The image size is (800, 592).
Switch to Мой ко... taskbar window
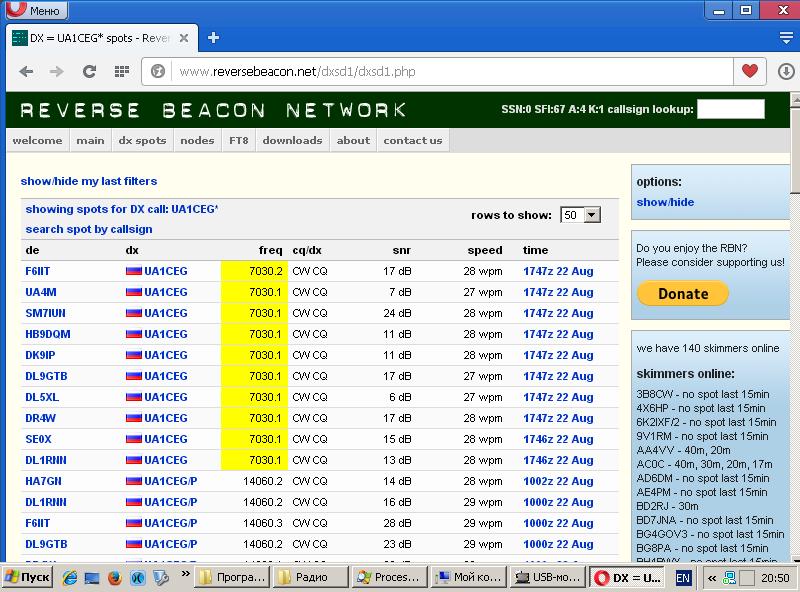[469, 577]
